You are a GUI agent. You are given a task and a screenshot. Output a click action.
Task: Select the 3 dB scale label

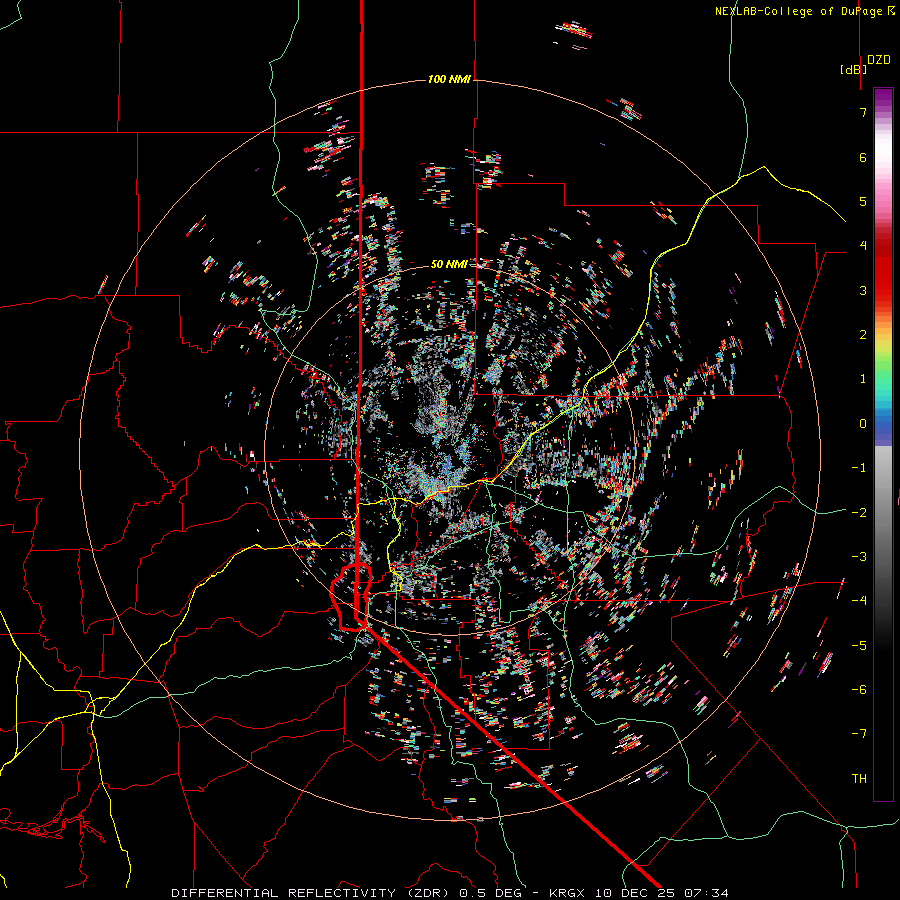pos(863,290)
